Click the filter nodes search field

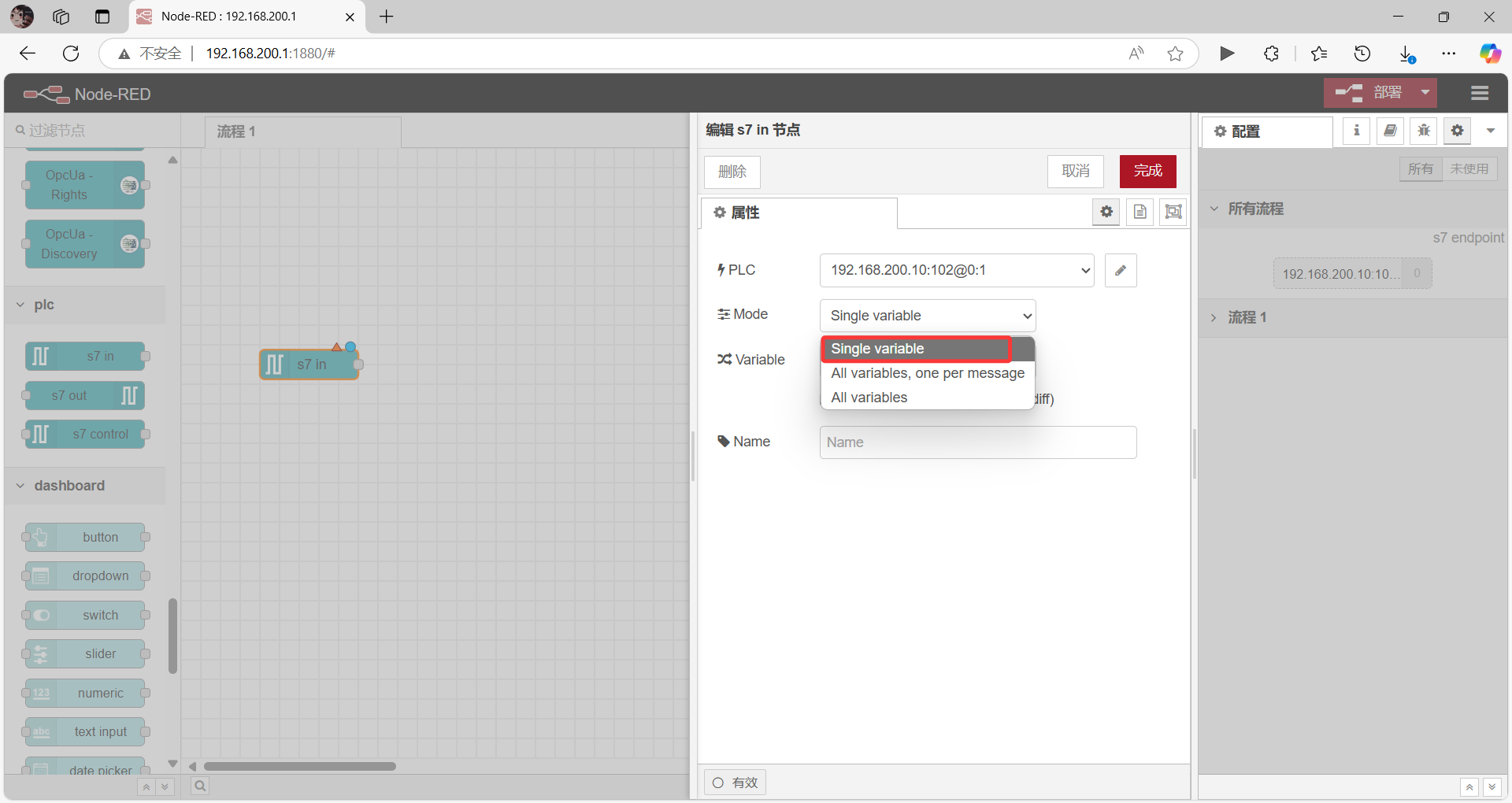[x=93, y=131]
